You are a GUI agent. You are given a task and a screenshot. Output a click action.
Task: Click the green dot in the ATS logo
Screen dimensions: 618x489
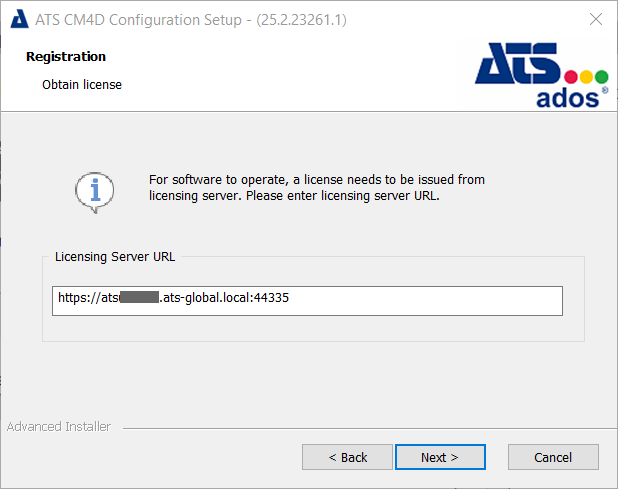pos(601,77)
